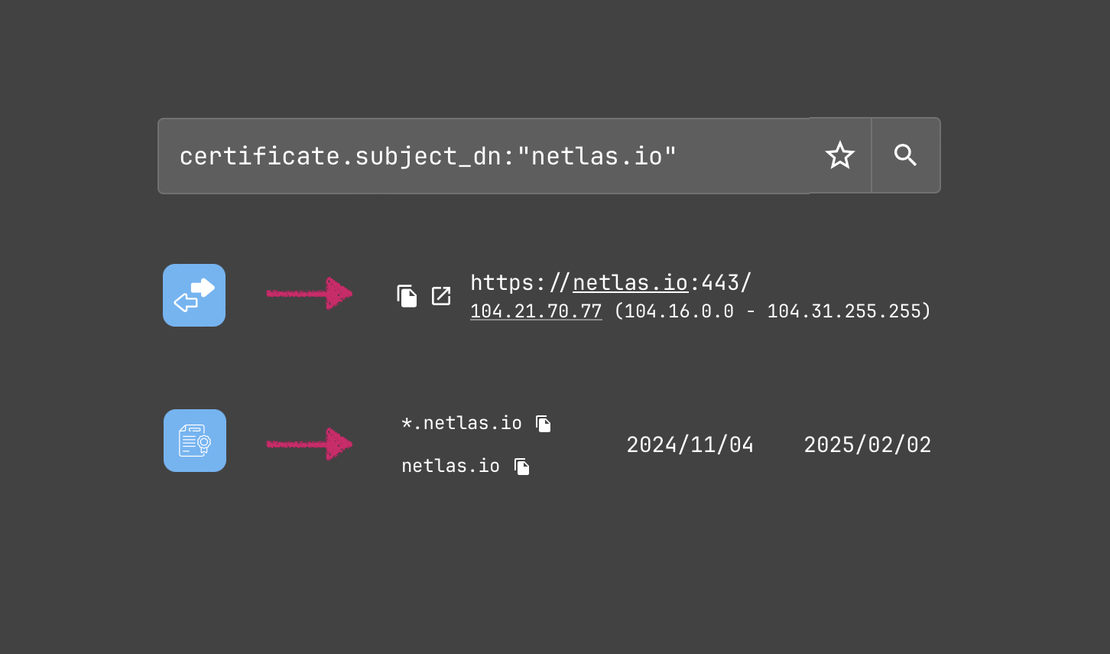Viewport: 1110px width, 654px height.
Task: Toggle the star to favorite this query
Action: point(839,155)
